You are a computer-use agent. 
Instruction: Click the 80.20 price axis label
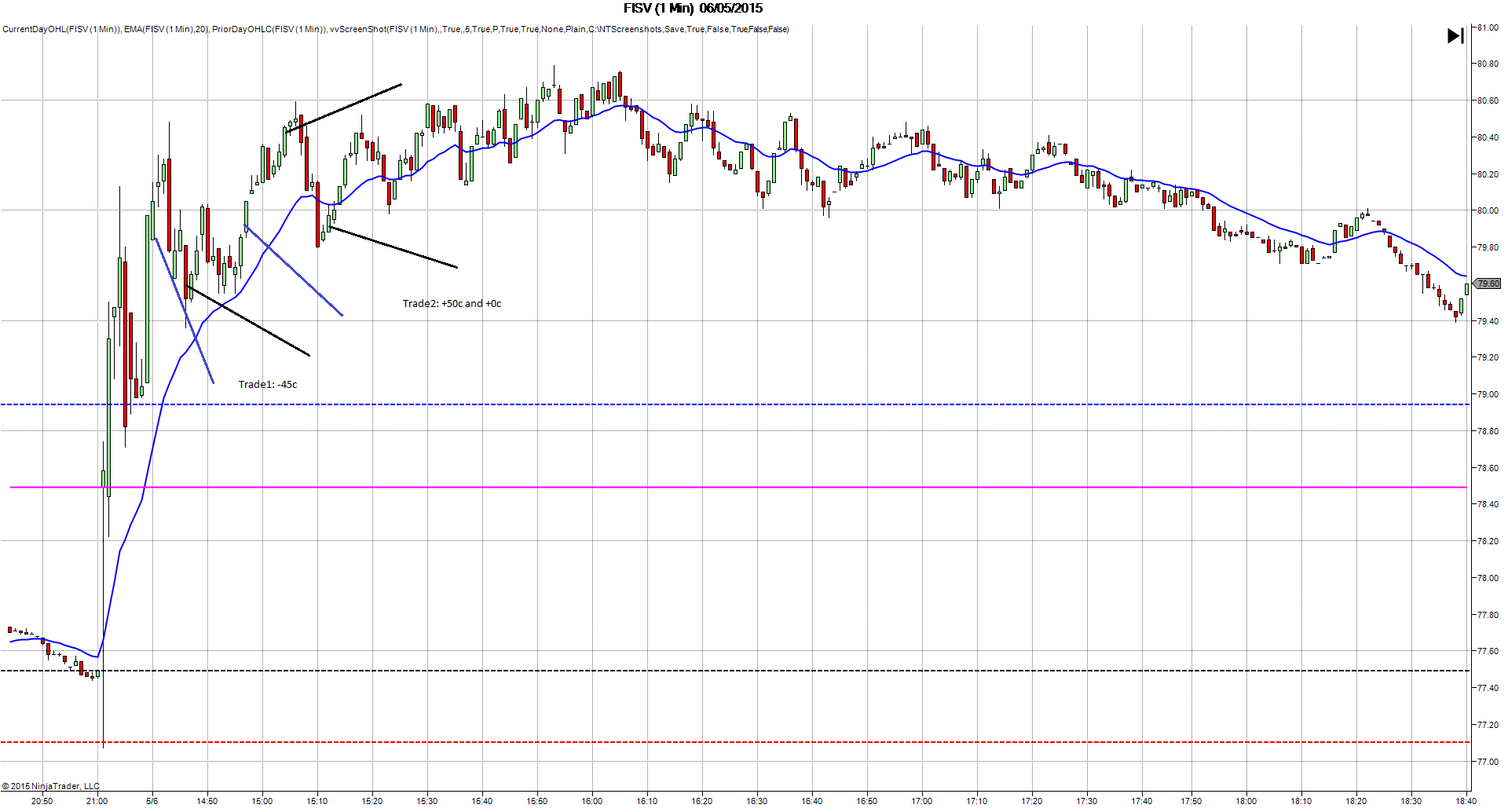1488,174
